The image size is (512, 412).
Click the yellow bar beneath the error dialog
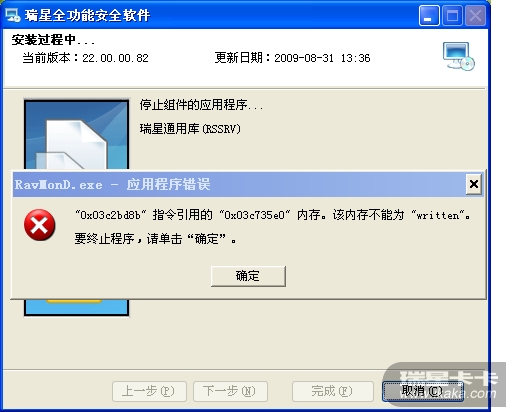coord(74,301)
